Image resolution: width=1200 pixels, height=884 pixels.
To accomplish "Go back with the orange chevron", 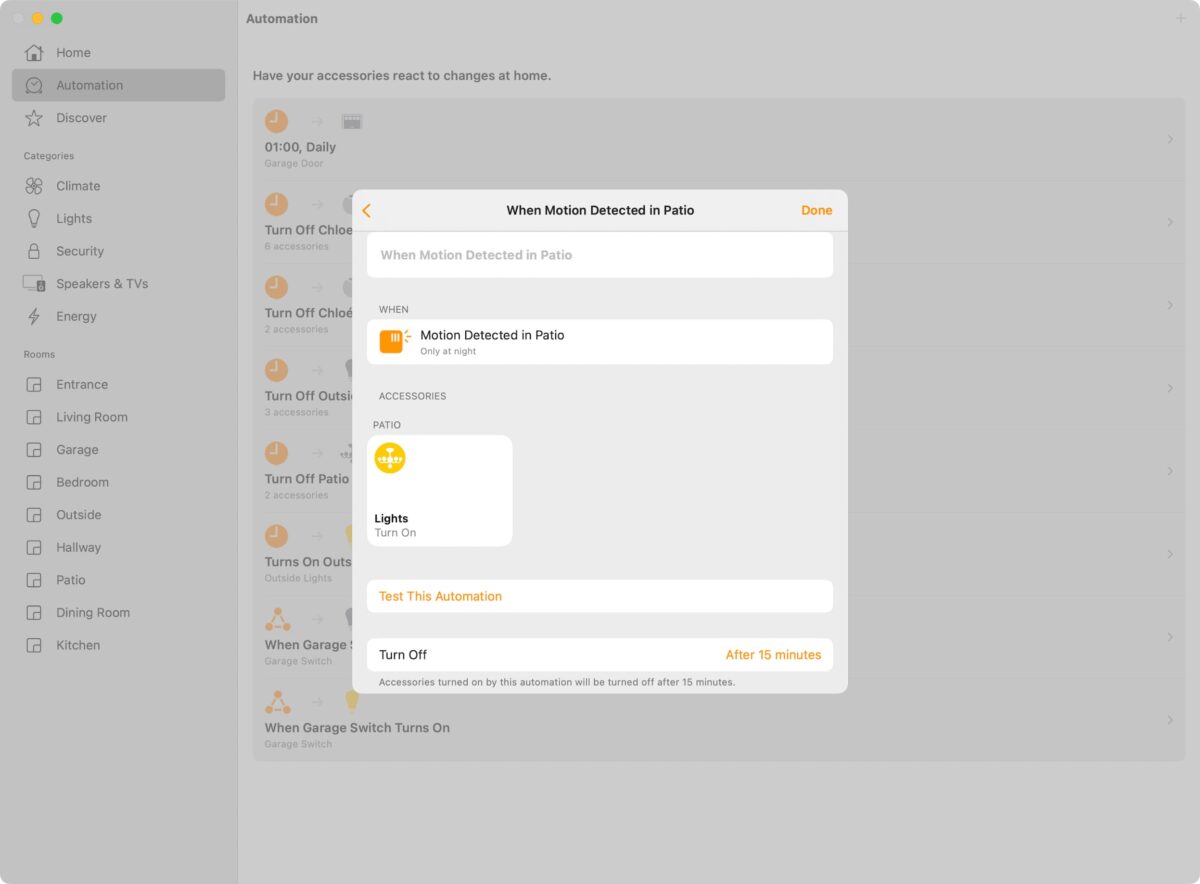I will 366,210.
